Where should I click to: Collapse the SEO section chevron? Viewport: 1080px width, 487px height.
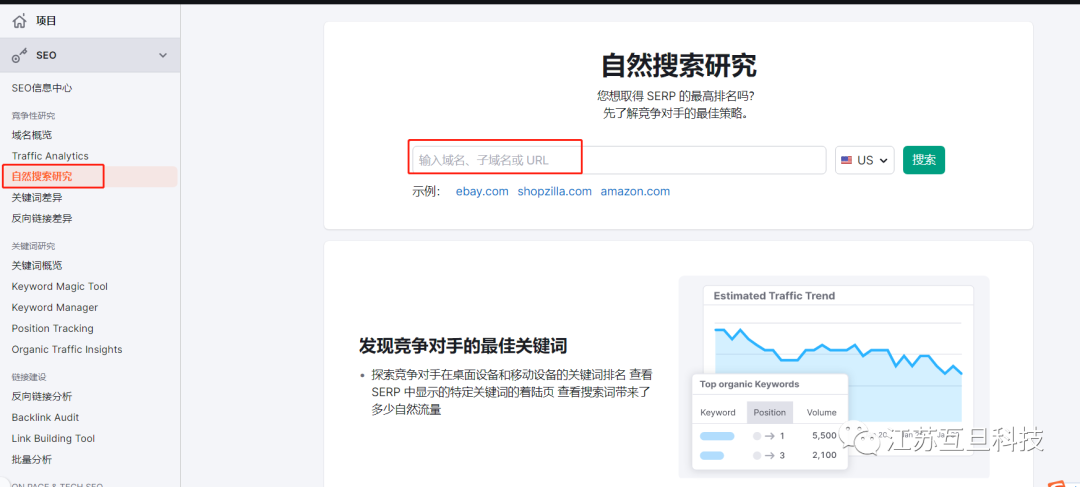[x=162, y=55]
